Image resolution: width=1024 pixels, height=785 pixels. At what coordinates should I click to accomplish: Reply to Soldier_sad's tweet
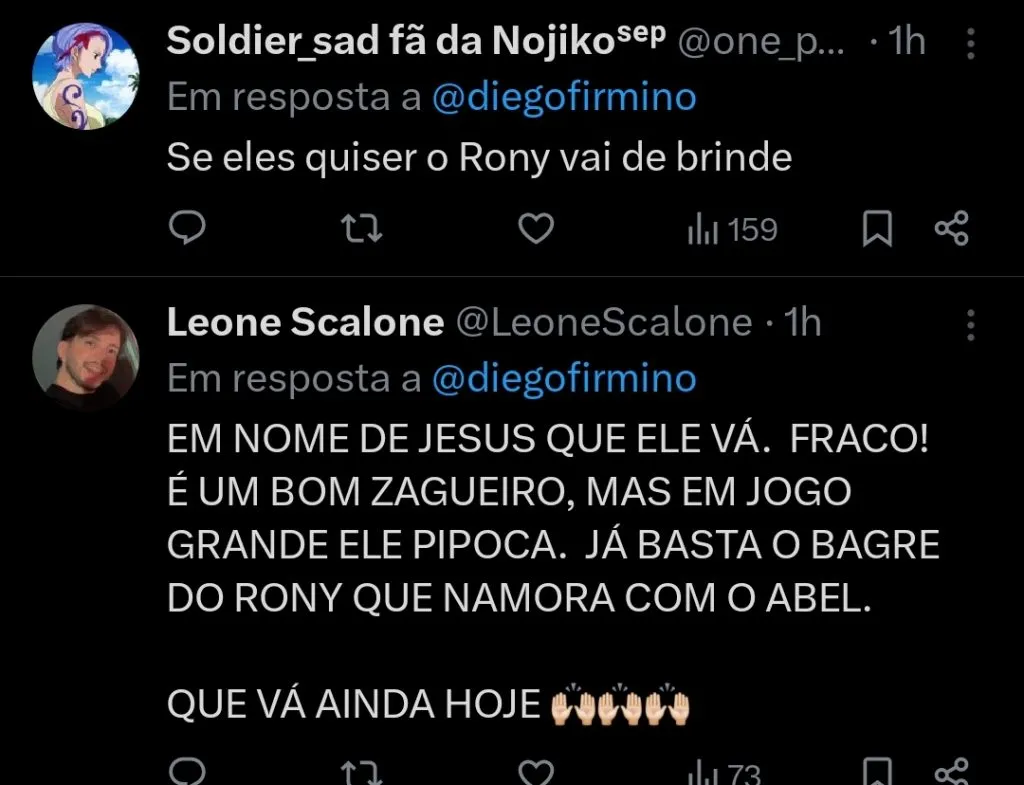point(188,227)
